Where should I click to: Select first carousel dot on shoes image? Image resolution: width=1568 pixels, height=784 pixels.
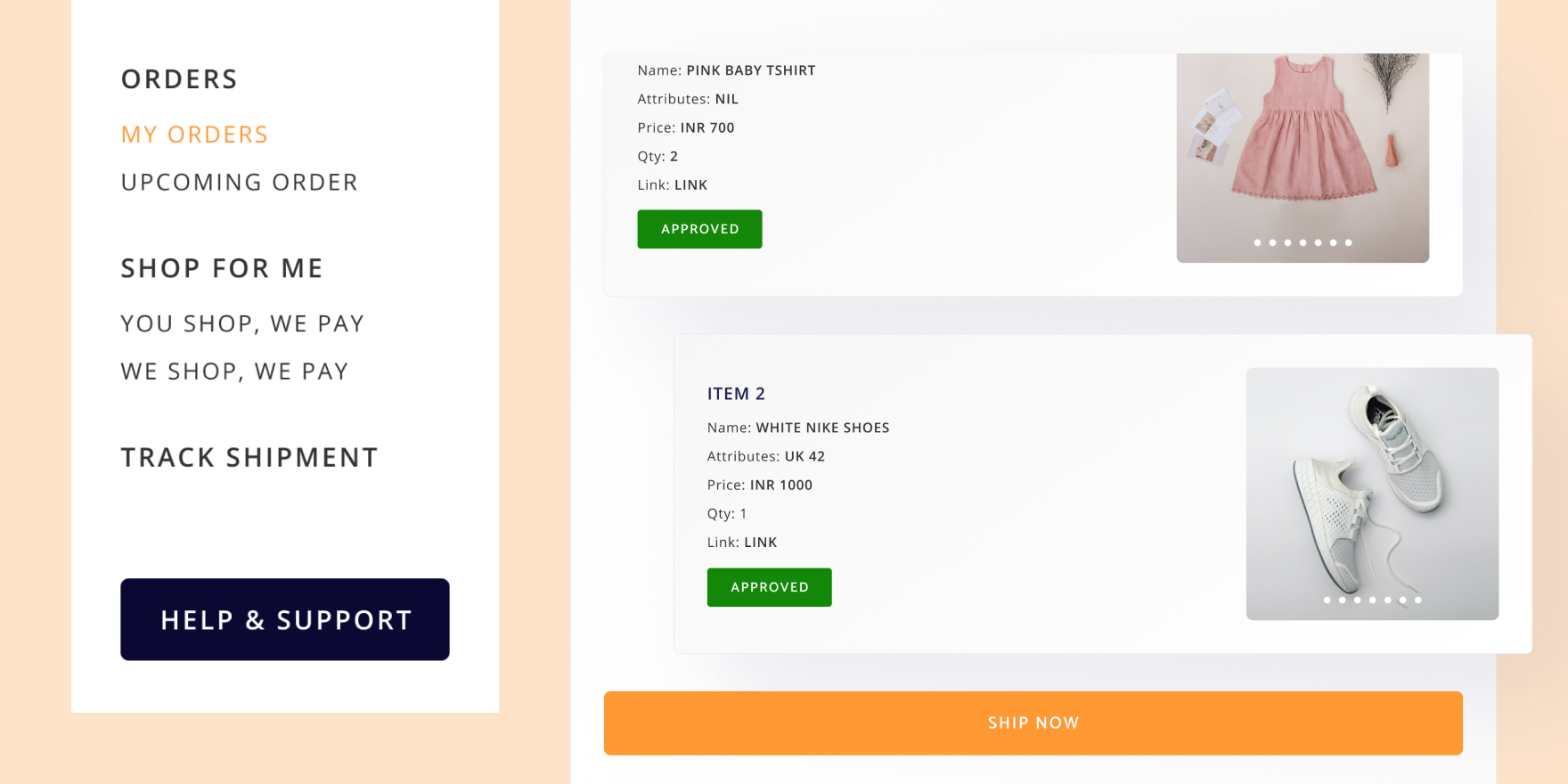coord(1327,600)
